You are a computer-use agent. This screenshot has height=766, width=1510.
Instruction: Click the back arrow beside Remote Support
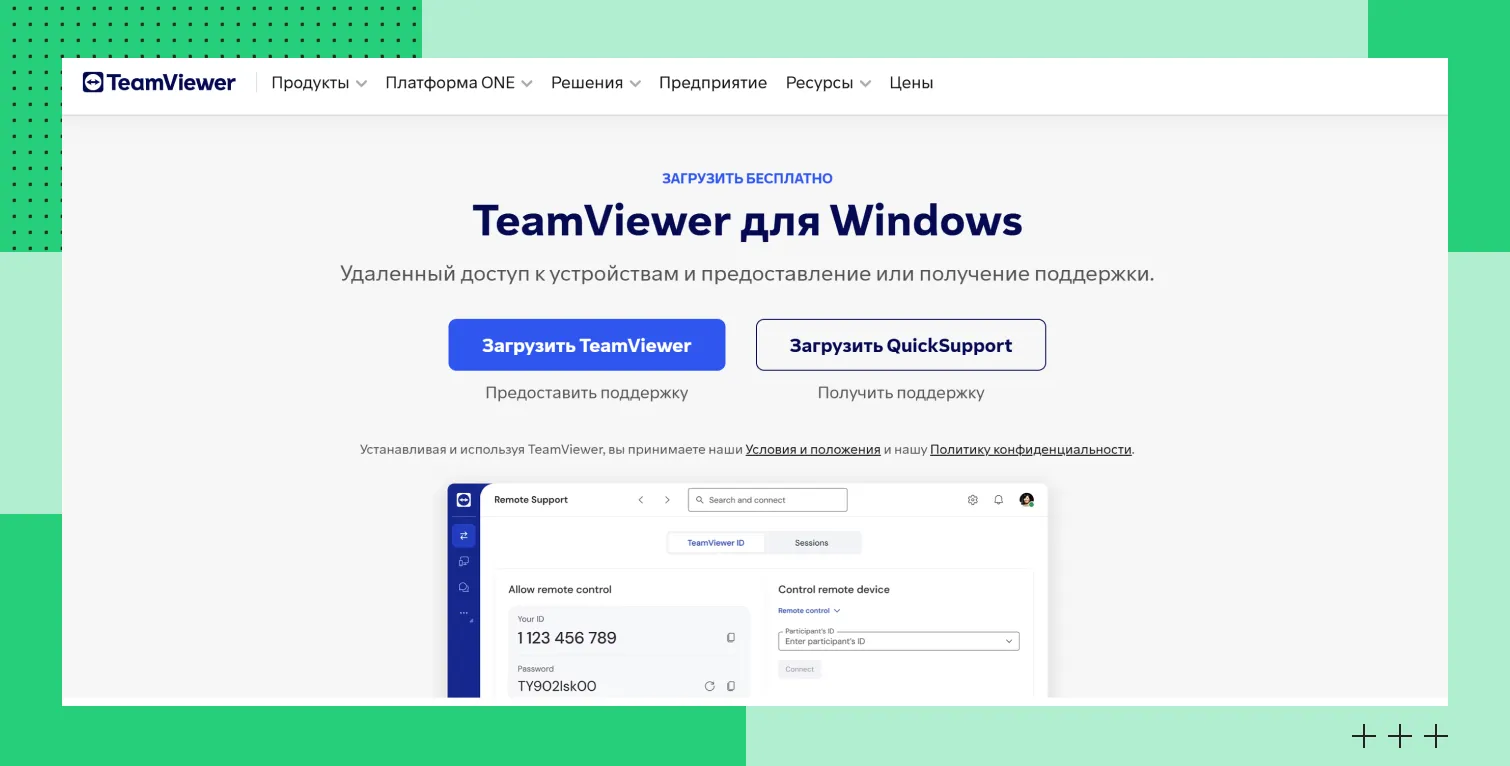641,500
